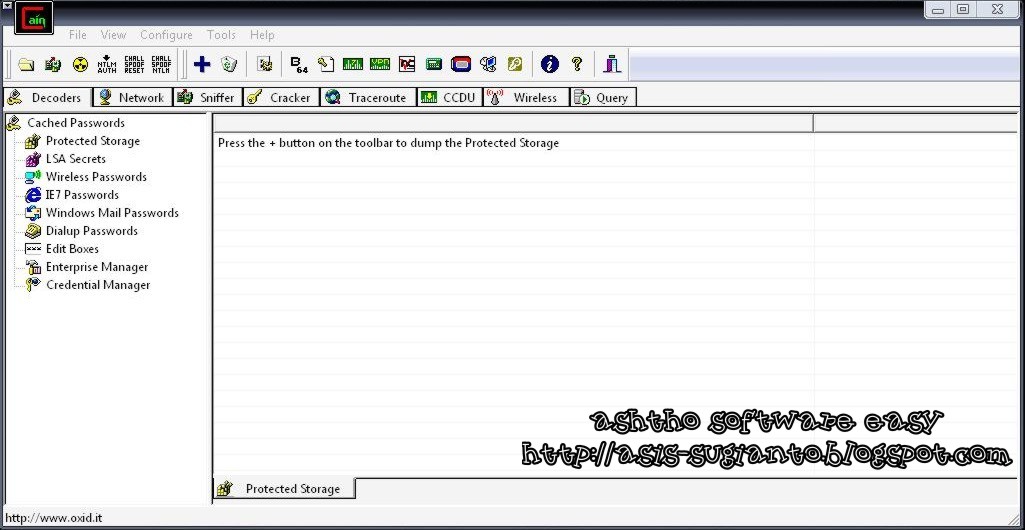Select Windows Mail Passwords in the tree
Image resolution: width=1025 pixels, height=530 pixels.
pyautogui.click(x=112, y=213)
